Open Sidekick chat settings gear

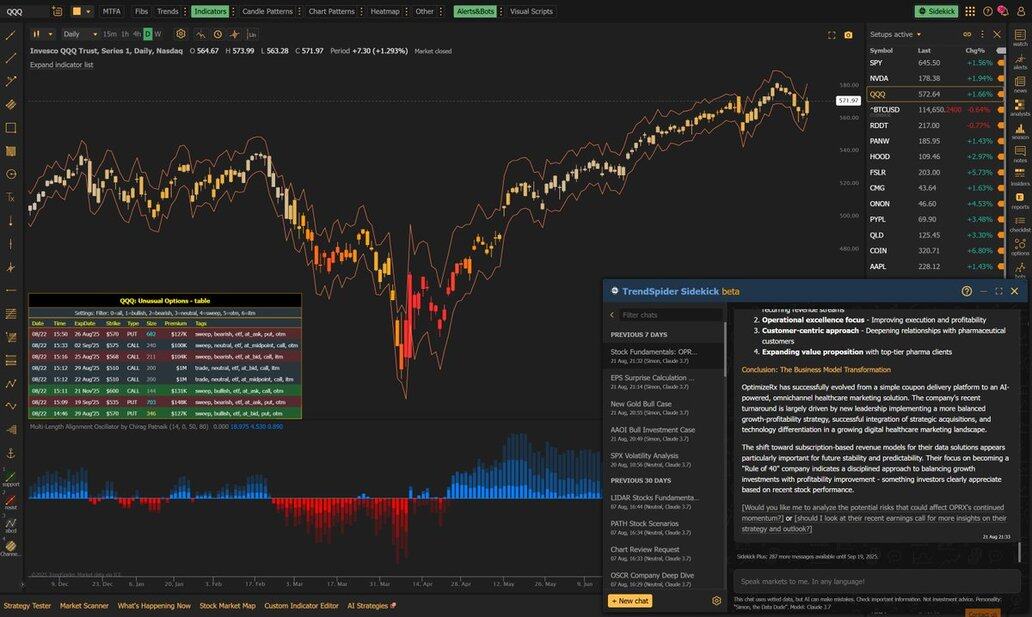[x=716, y=601]
